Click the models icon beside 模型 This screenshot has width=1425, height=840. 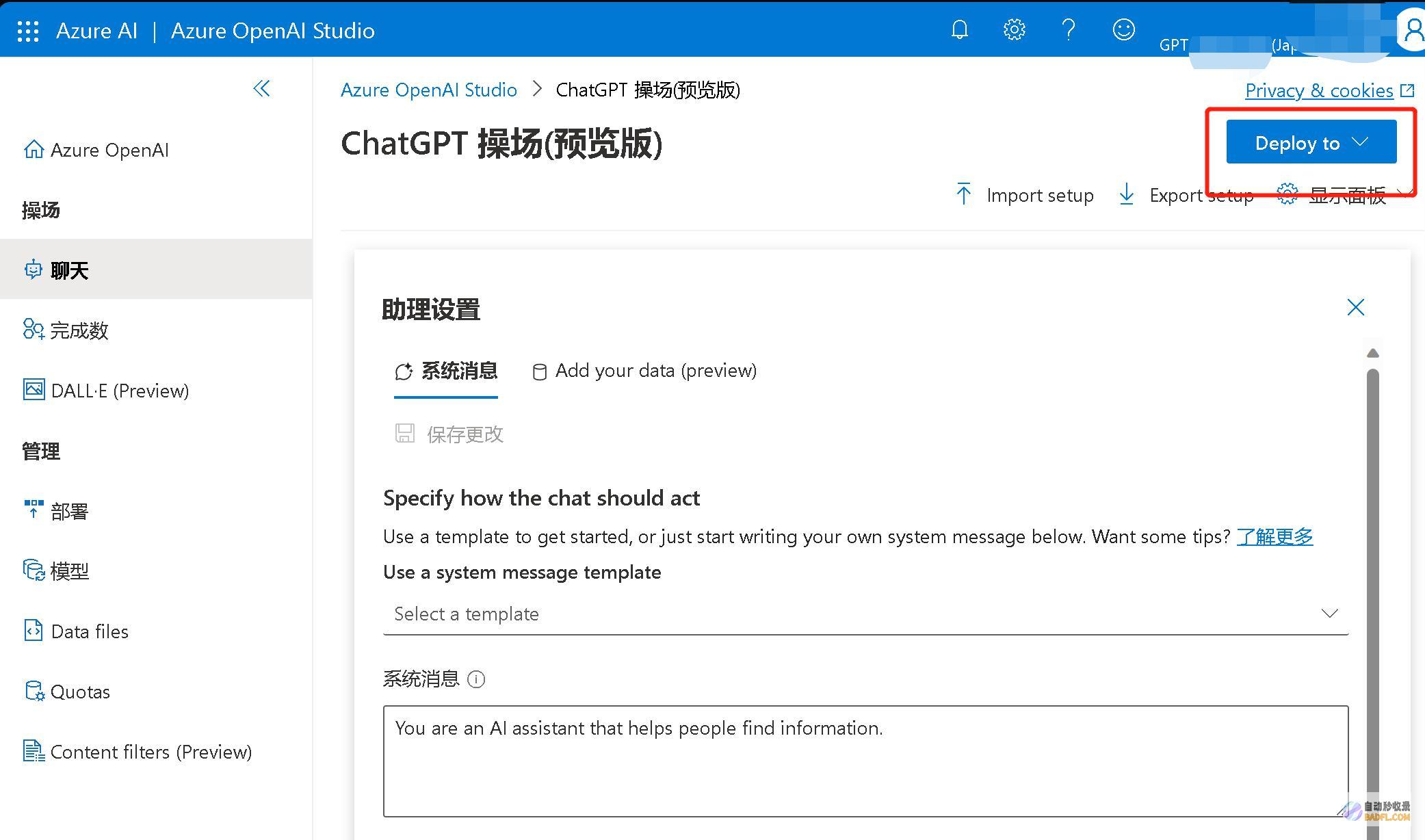point(34,570)
